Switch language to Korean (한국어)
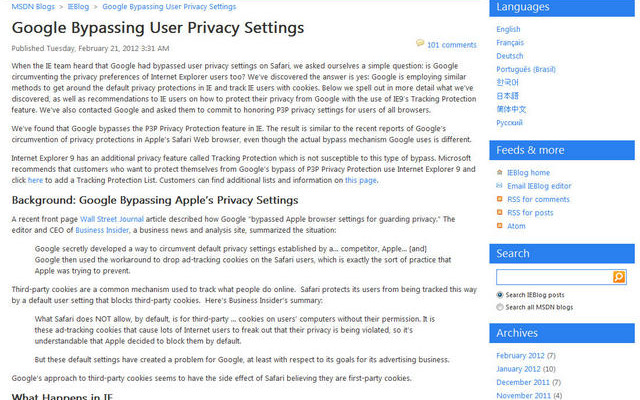 pos(507,82)
